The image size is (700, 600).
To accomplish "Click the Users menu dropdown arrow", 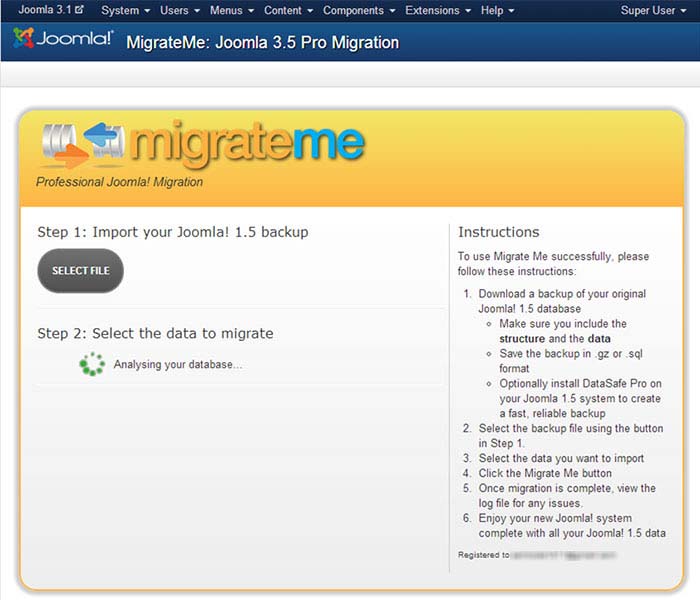I will [197, 11].
